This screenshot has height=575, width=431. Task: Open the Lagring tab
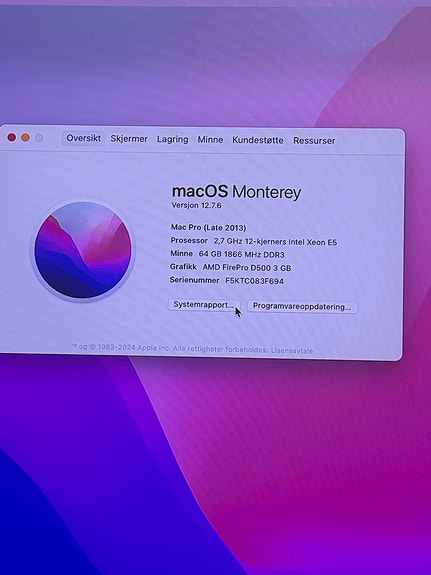pos(173,139)
